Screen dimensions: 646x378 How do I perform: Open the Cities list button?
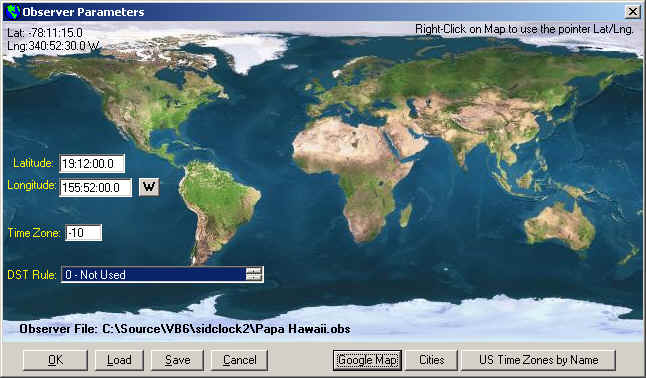click(x=431, y=360)
